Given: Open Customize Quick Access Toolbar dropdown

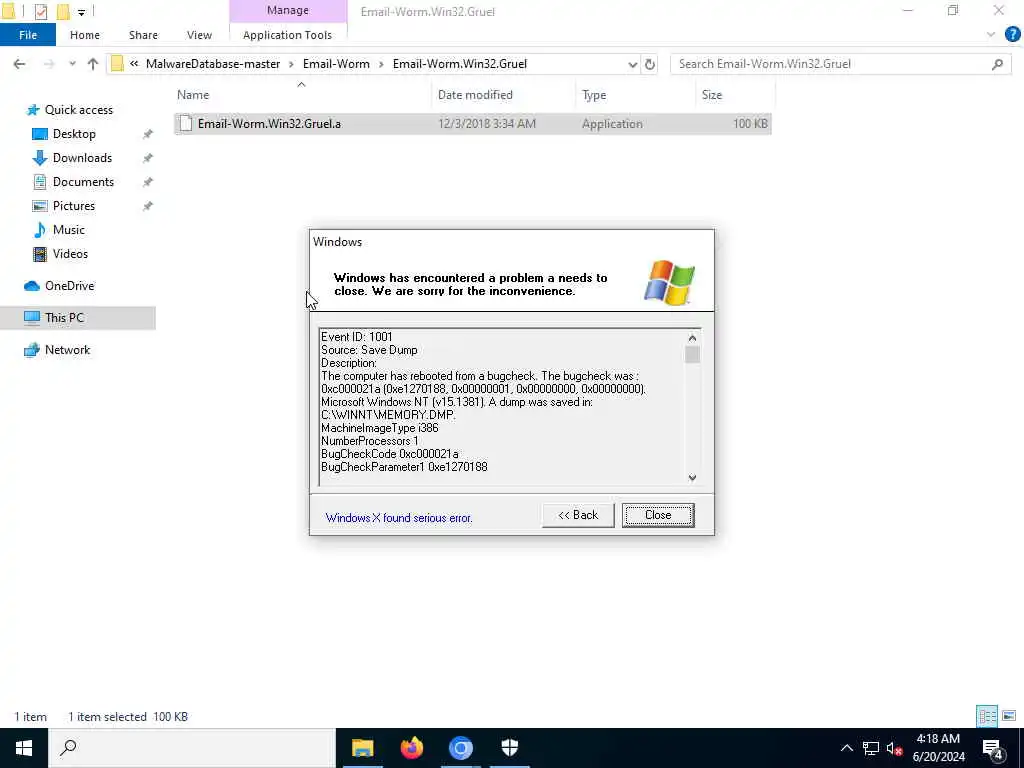Looking at the screenshot, I should [x=81, y=12].
